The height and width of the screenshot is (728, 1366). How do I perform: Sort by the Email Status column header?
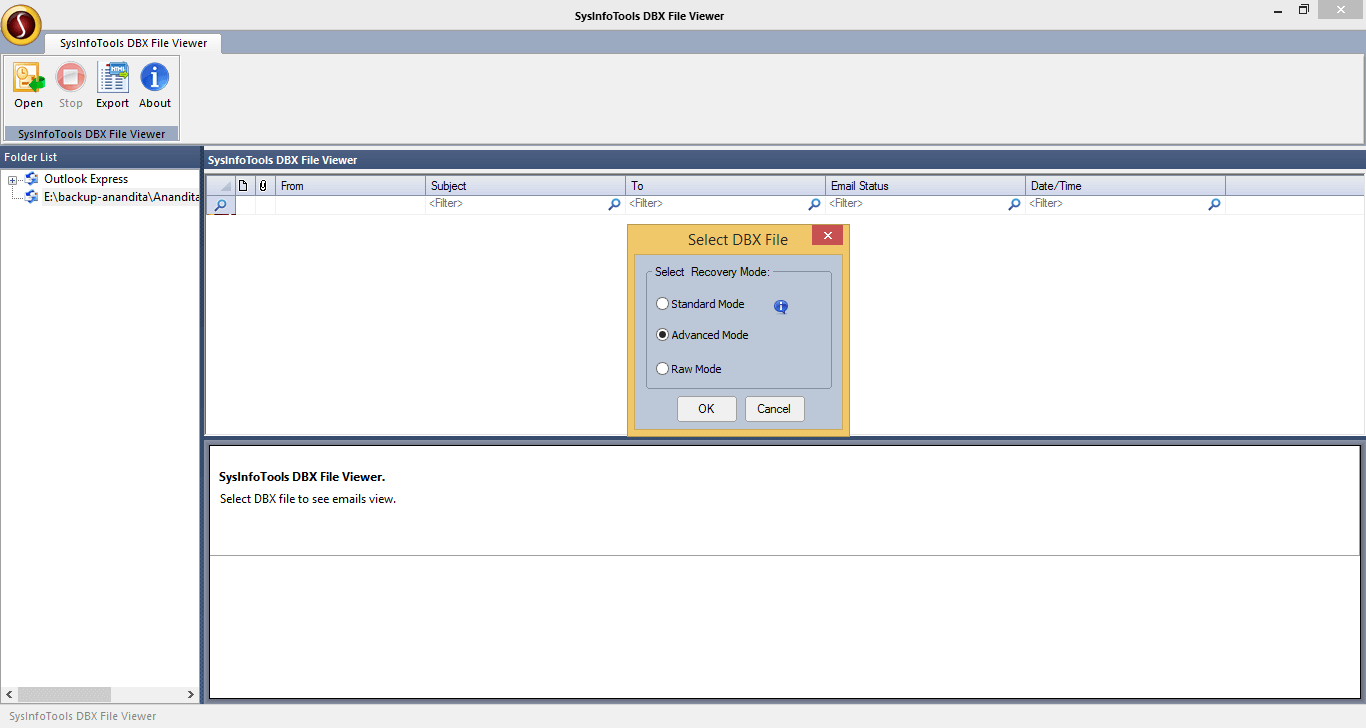[x=925, y=185]
